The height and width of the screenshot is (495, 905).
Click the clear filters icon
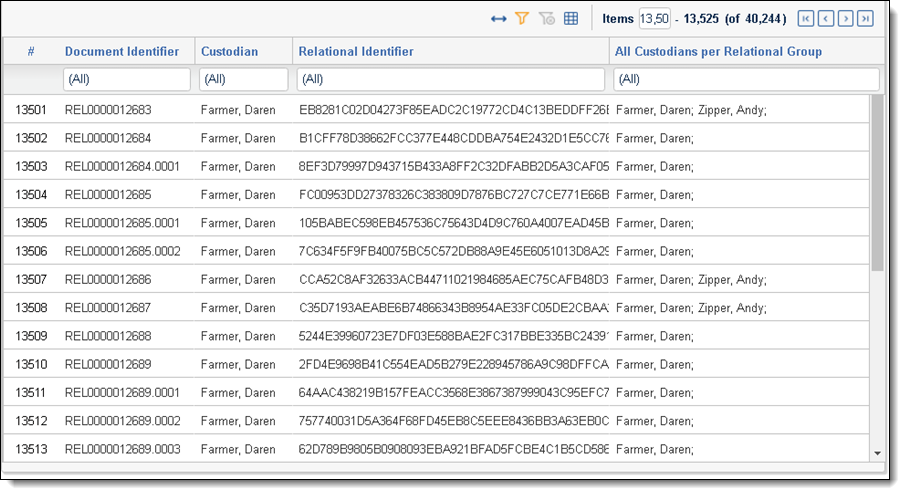point(546,19)
